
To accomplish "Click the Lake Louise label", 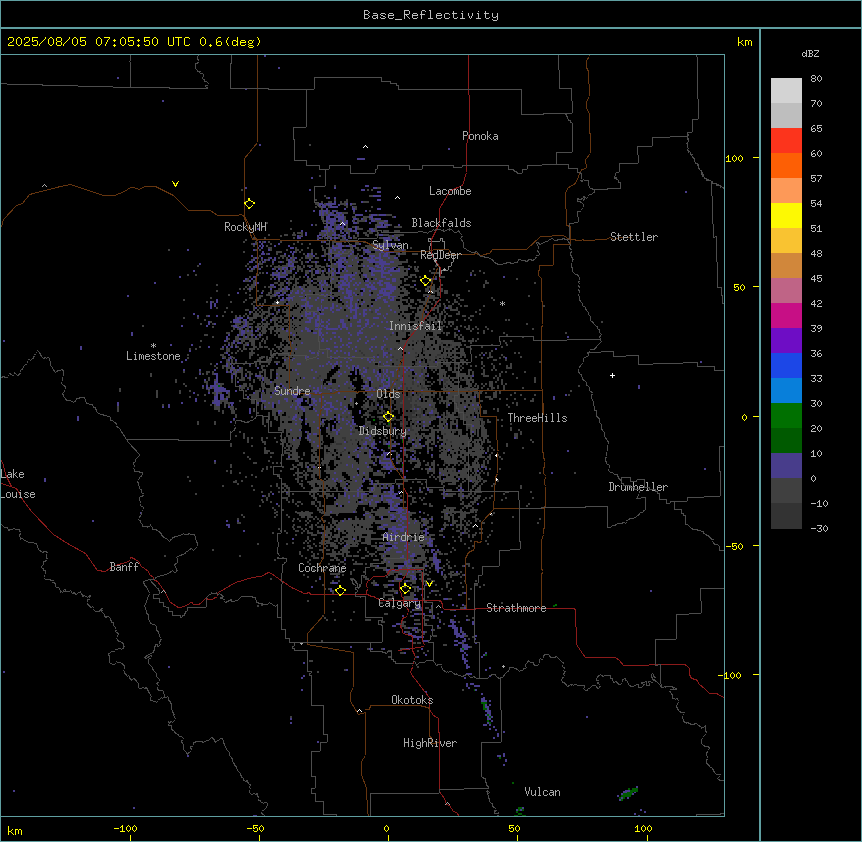I will pos(18,484).
